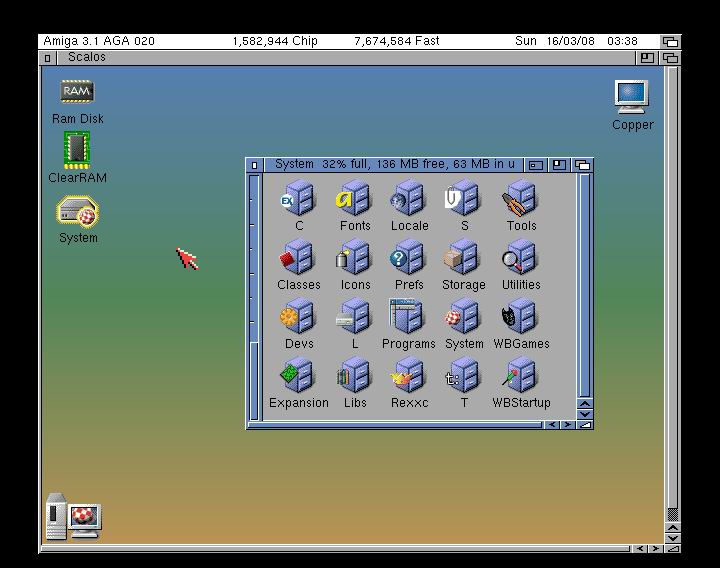Click the System window size gadget
The image size is (720, 568).
(x=585, y=425)
